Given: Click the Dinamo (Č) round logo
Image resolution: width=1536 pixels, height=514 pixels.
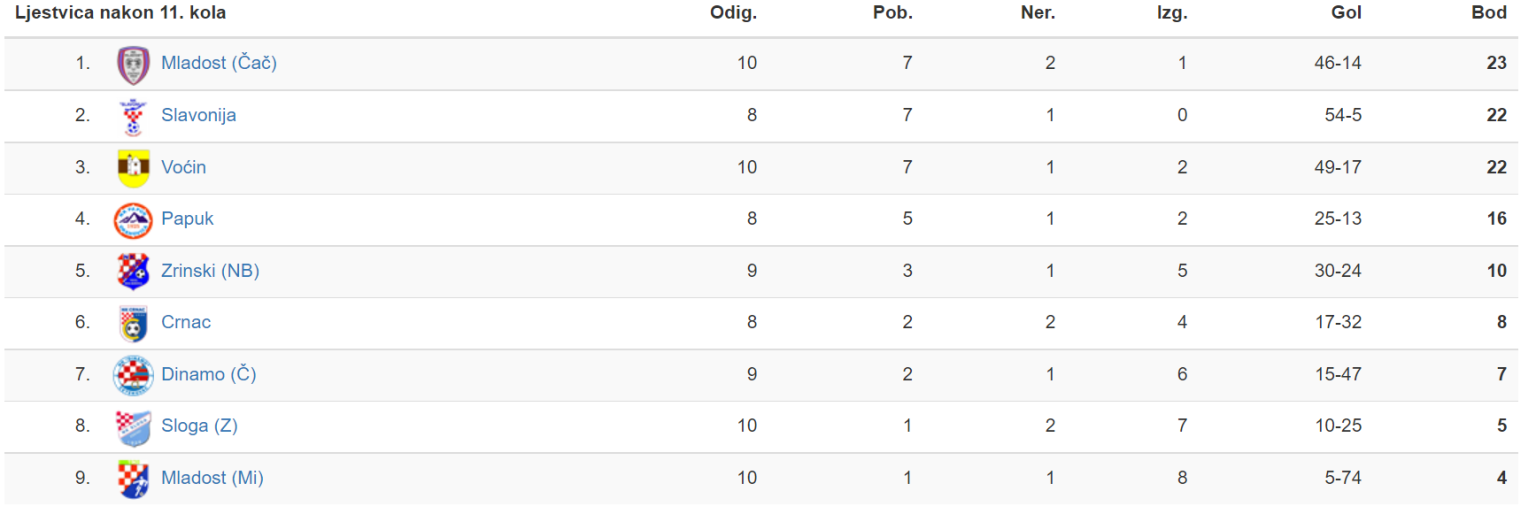Looking at the screenshot, I should pos(133,375).
